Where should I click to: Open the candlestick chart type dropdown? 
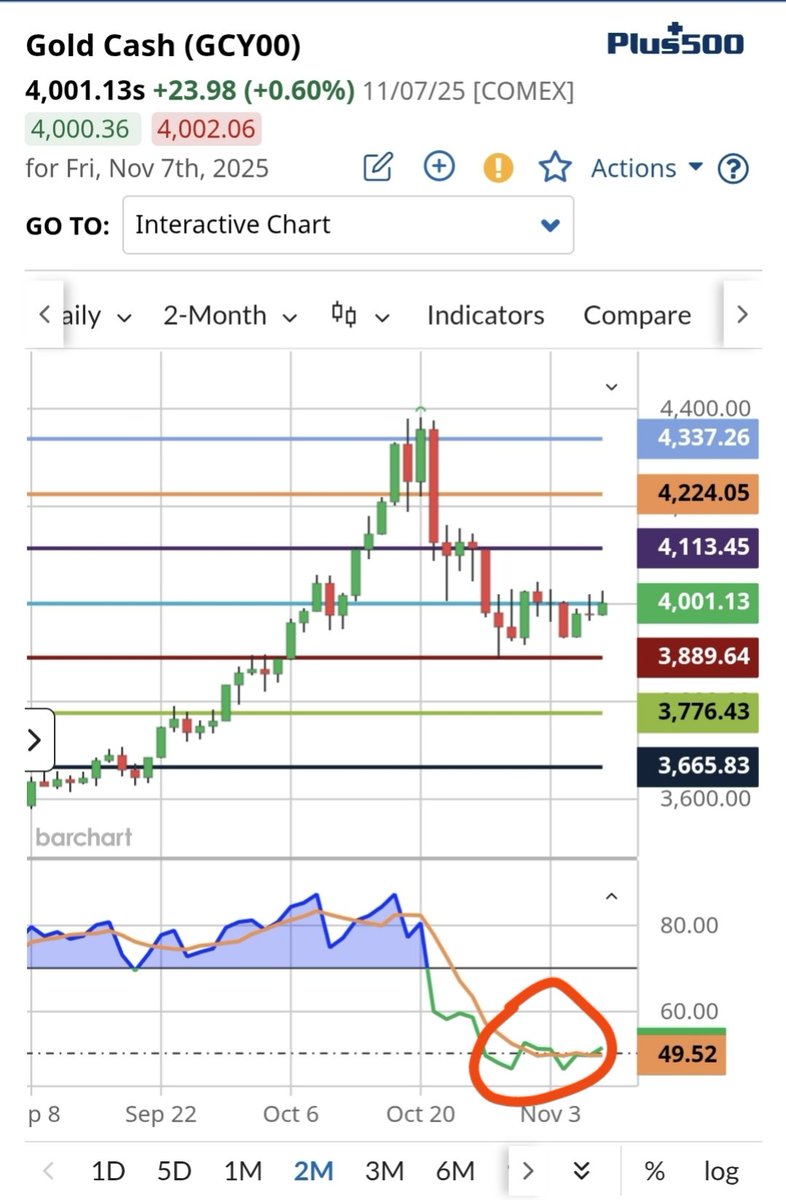pos(359,316)
